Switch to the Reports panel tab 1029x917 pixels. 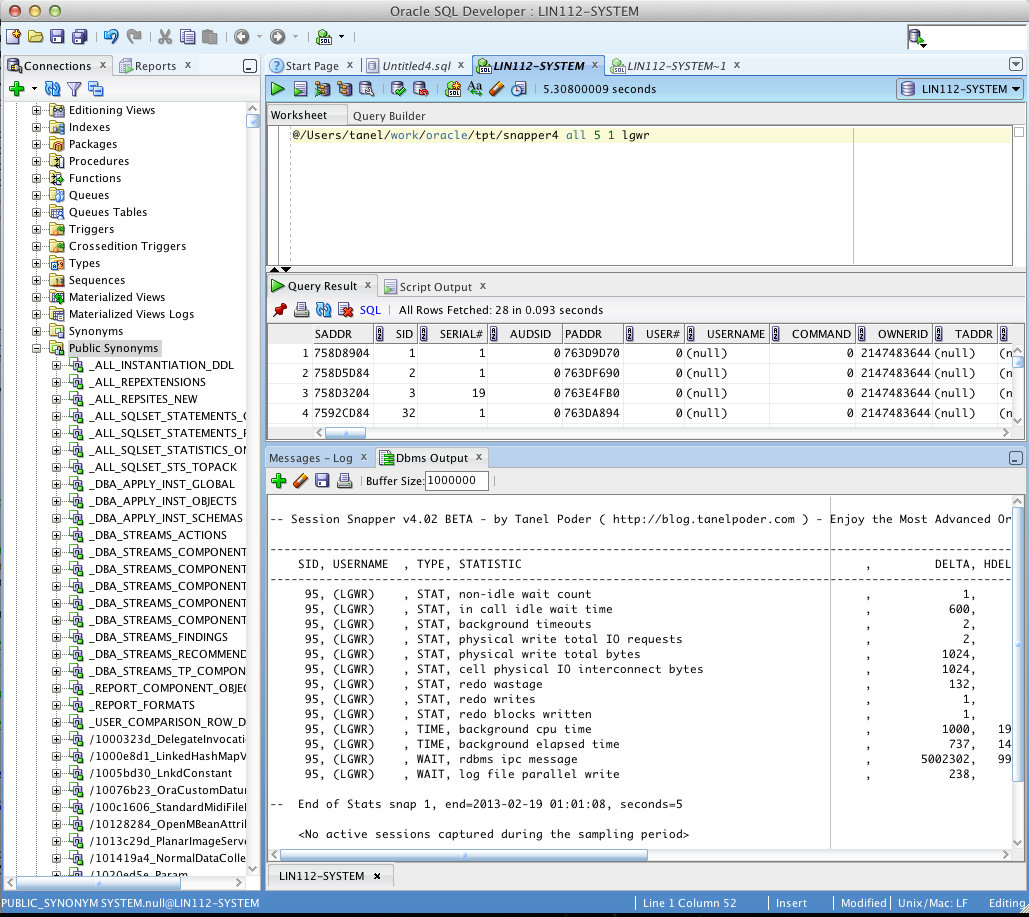[x=155, y=66]
